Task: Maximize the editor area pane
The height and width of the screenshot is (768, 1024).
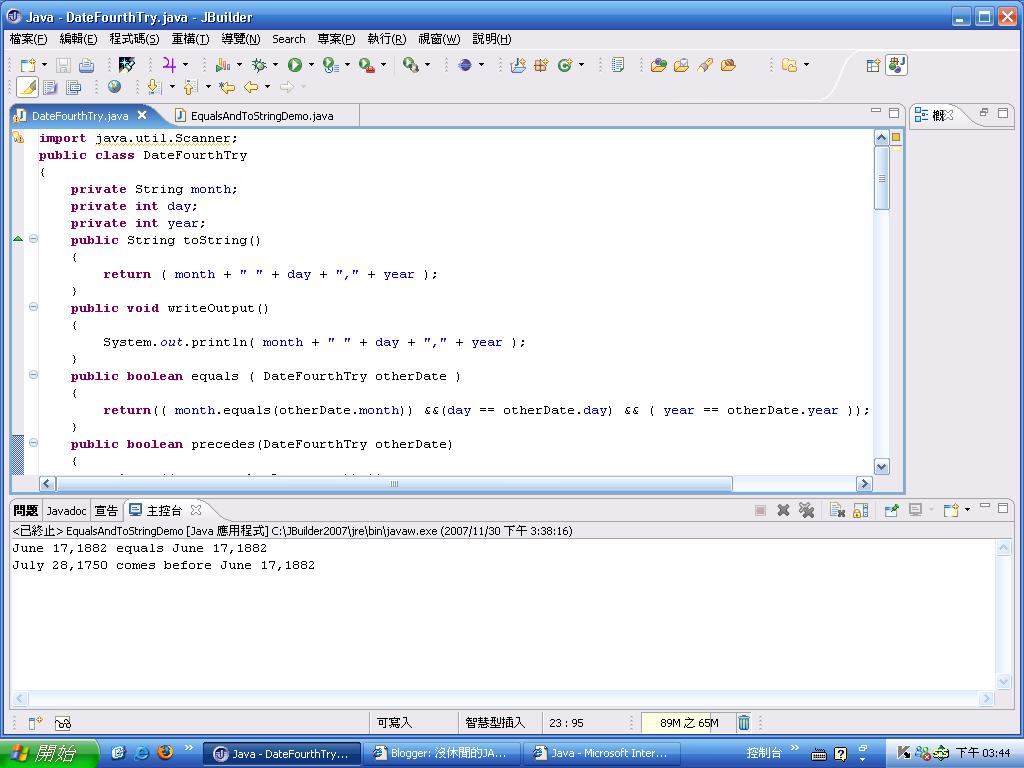Action: (x=894, y=112)
